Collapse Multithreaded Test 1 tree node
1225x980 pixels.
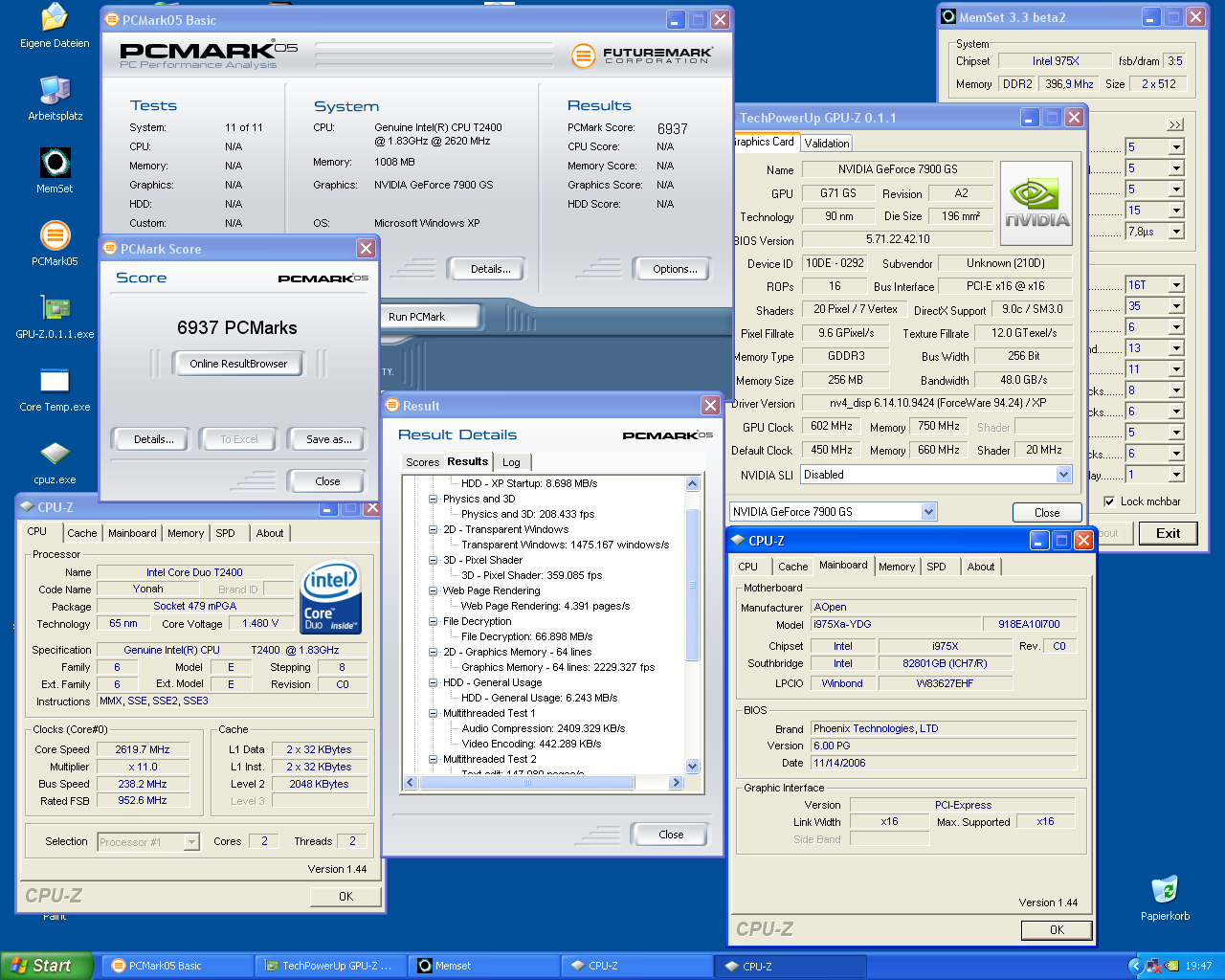(433, 713)
